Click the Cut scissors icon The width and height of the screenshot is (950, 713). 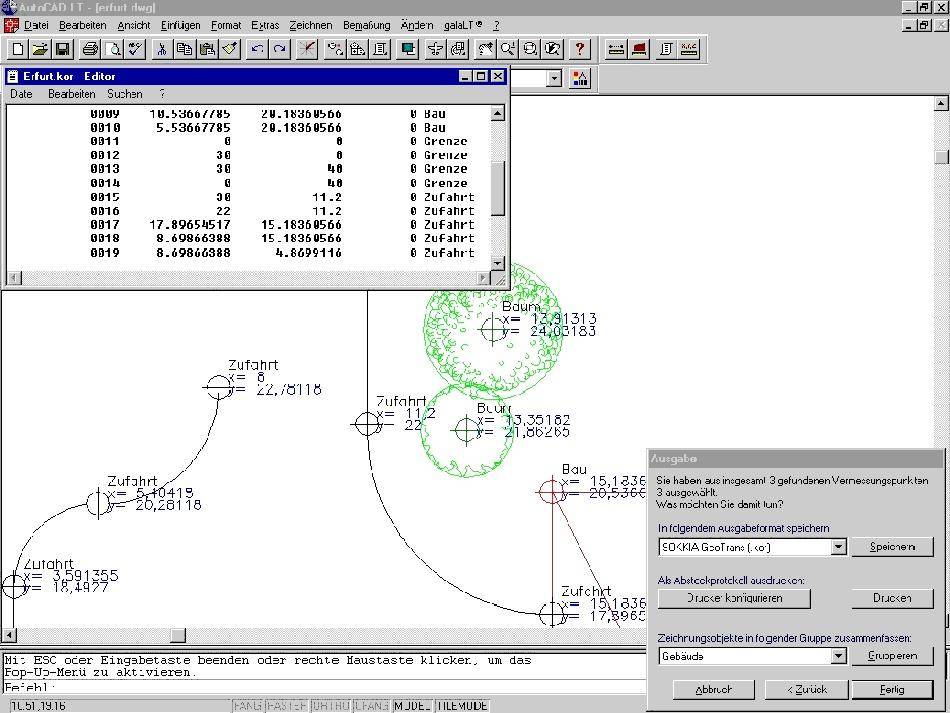point(161,49)
